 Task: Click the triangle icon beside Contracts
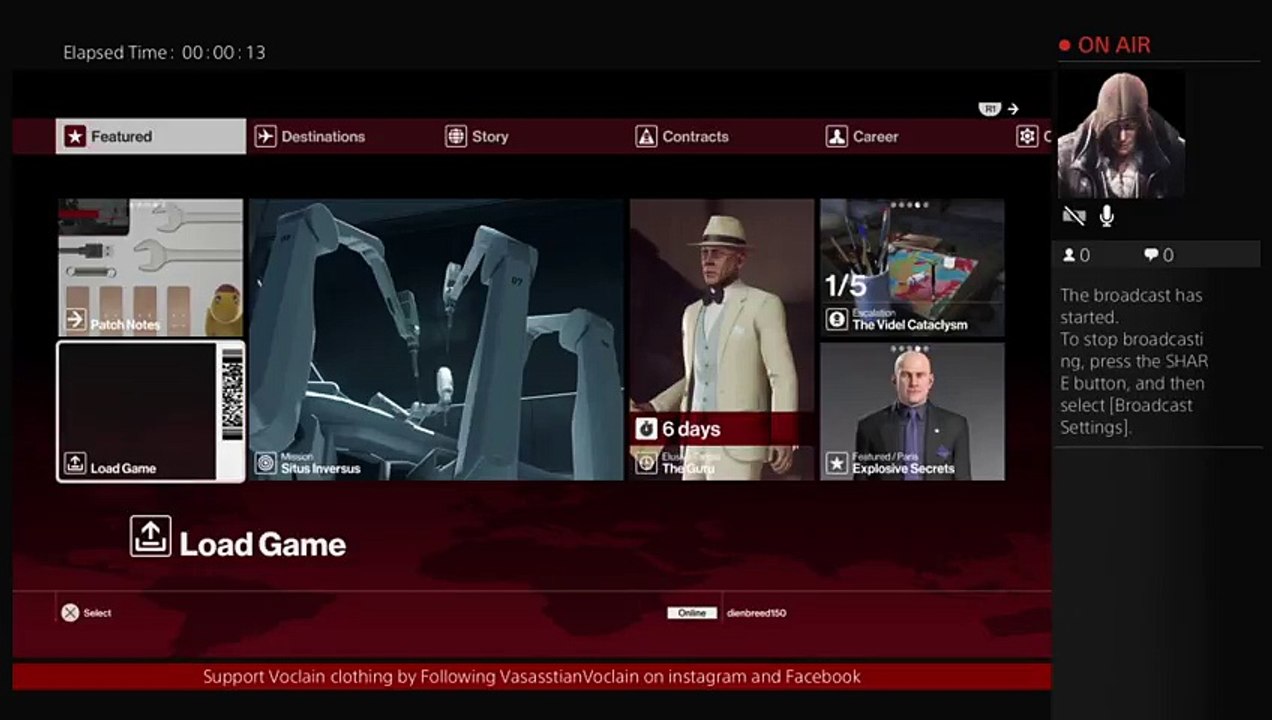coord(647,136)
